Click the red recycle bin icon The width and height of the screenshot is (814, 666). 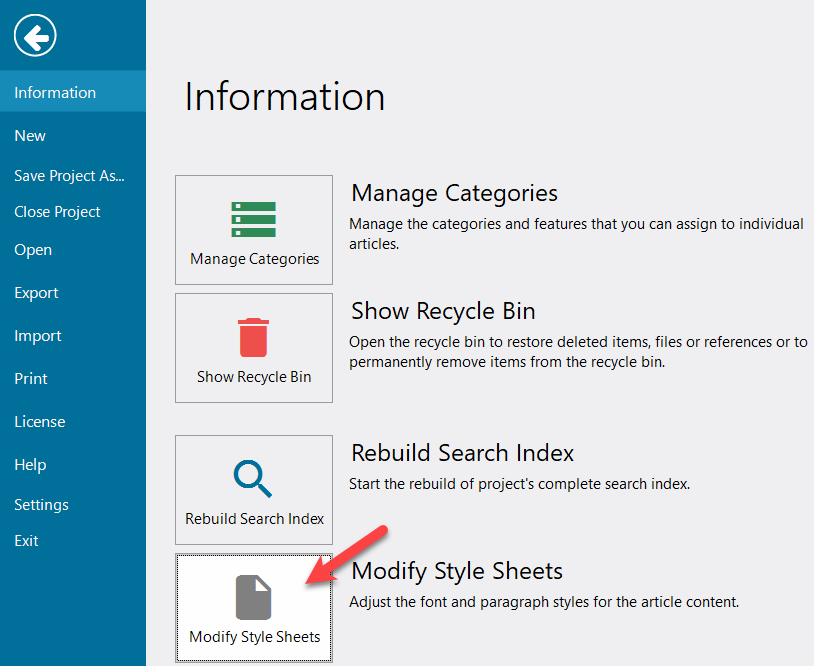(254, 338)
